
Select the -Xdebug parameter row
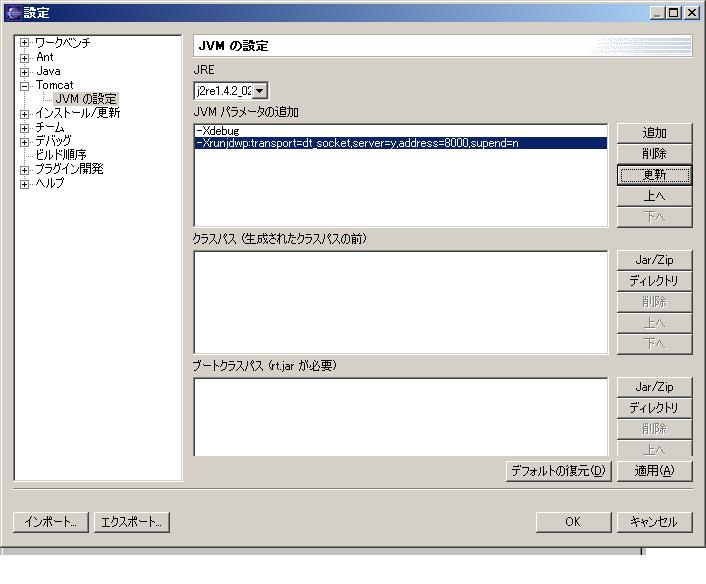pos(400,131)
